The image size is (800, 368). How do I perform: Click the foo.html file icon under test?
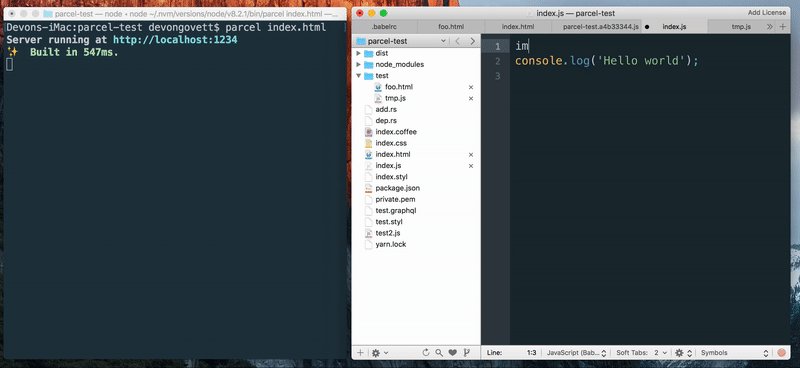pos(378,87)
